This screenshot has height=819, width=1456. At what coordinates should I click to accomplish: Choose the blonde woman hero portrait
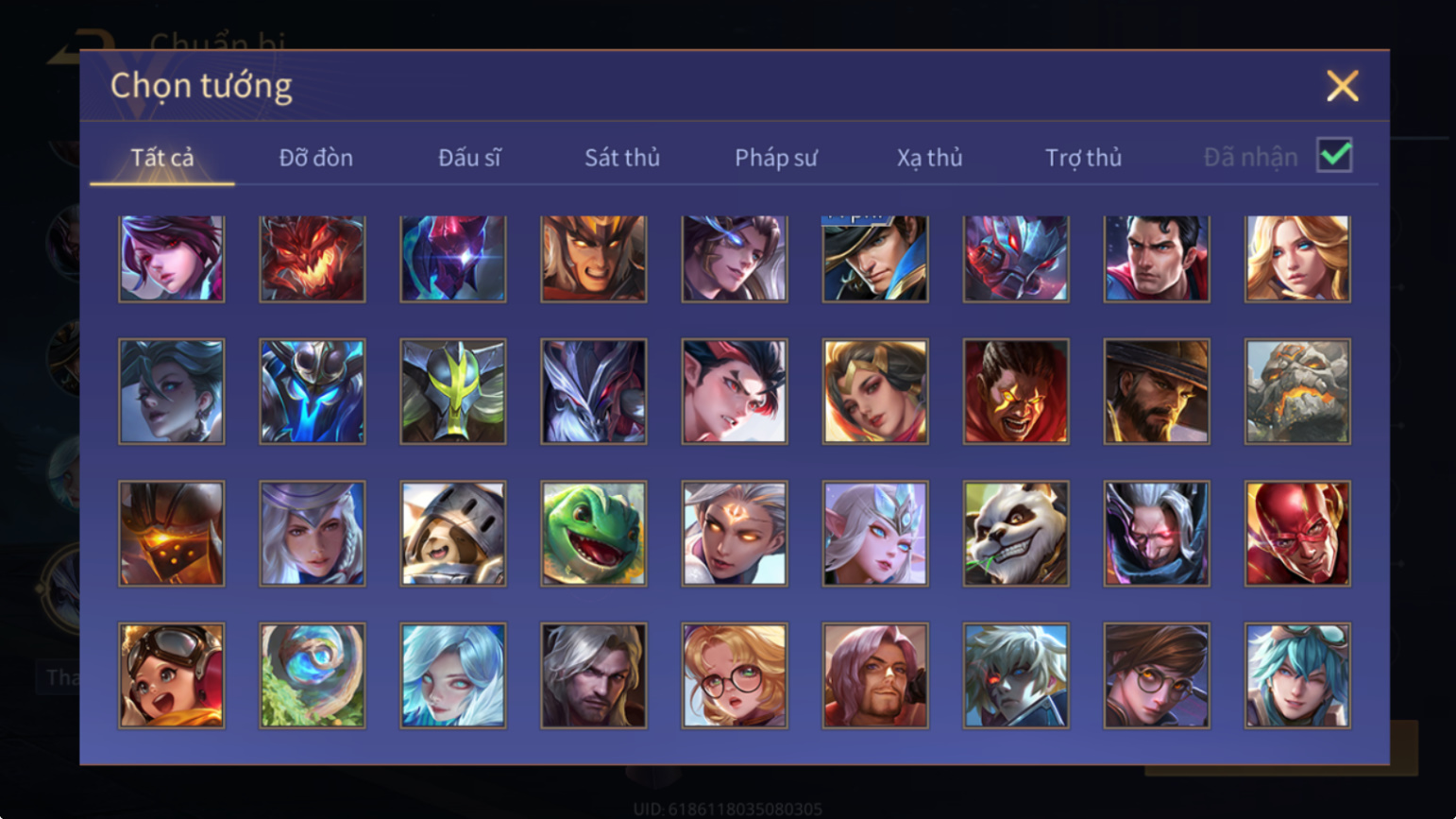1297,258
